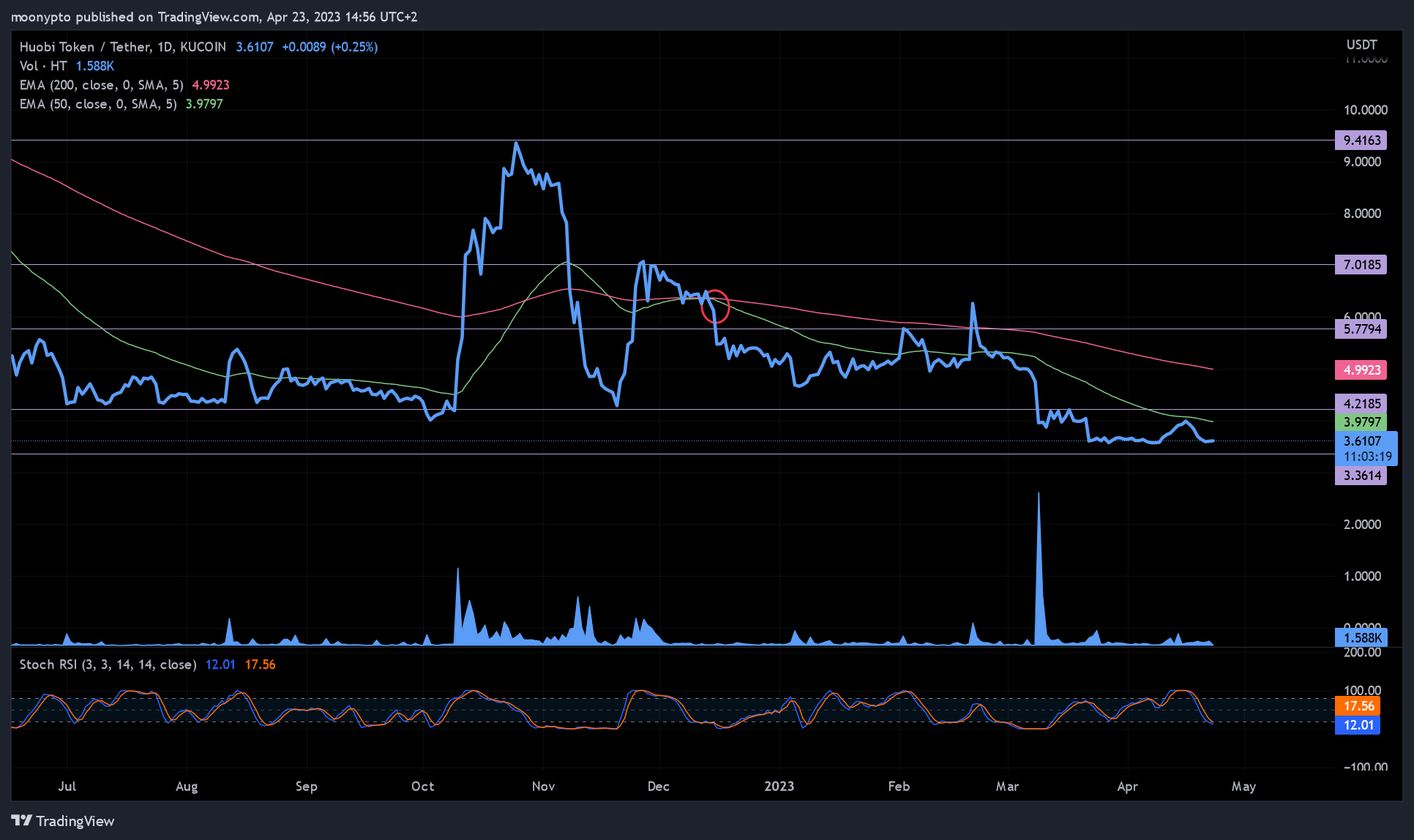
Task: Click the Mar label on time axis
Action: pos(1007,786)
